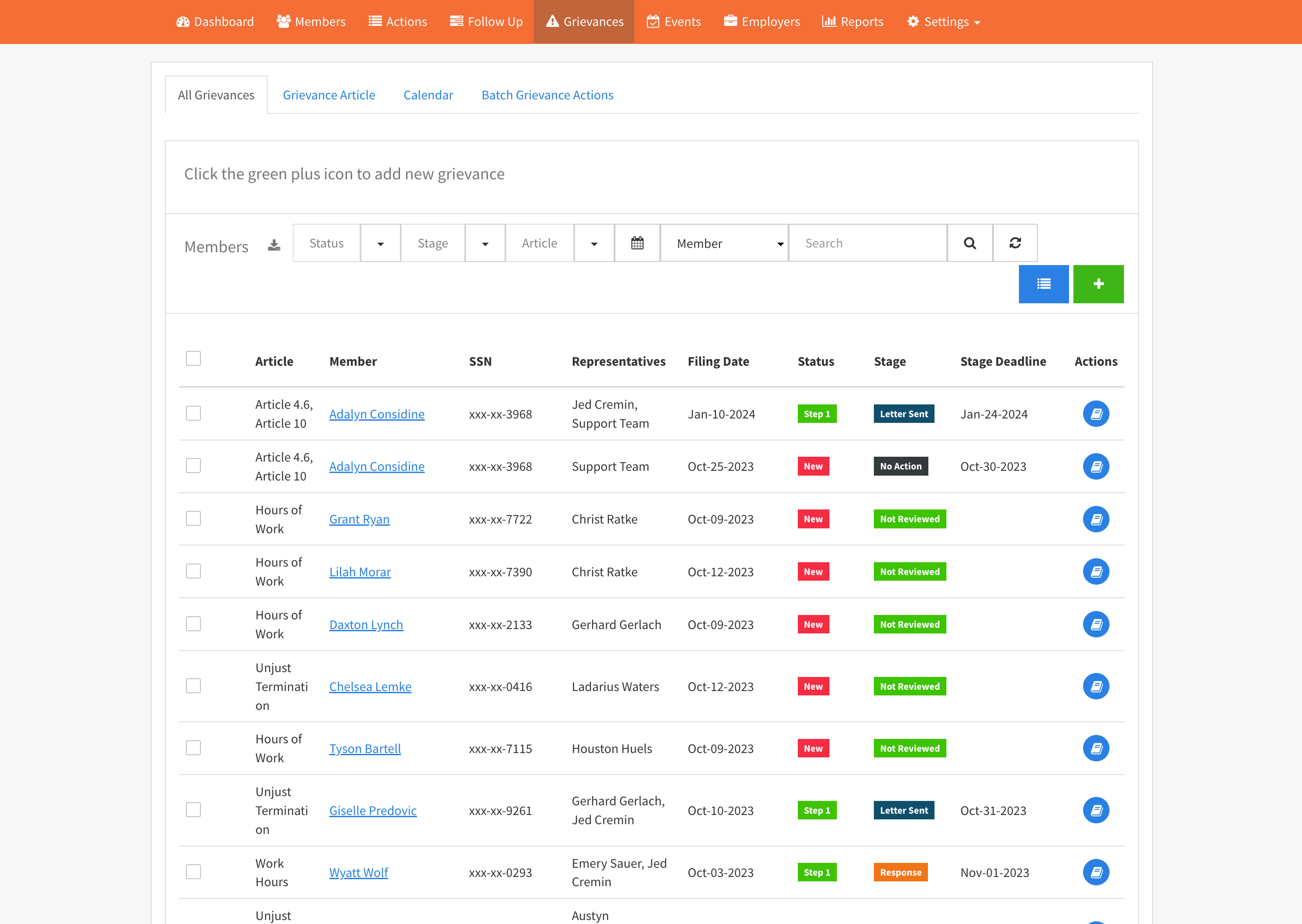
Task: Open action icon for Daxton Lynch row
Action: (1096, 624)
